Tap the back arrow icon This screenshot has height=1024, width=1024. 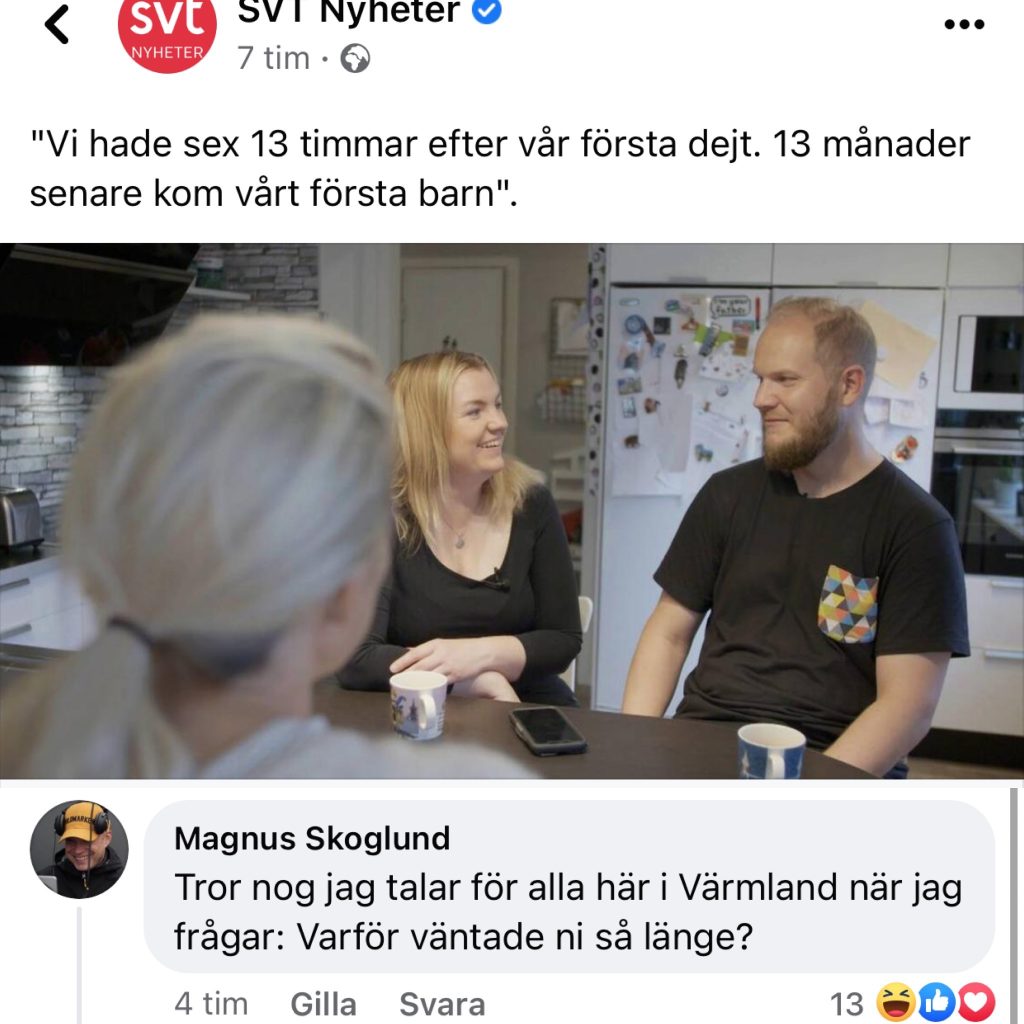(x=57, y=24)
